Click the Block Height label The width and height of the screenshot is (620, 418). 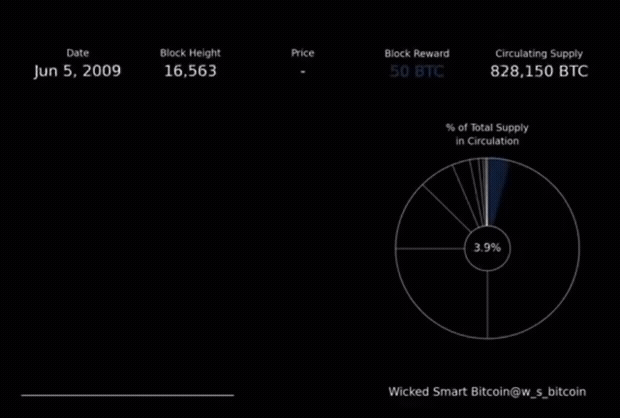(190, 53)
